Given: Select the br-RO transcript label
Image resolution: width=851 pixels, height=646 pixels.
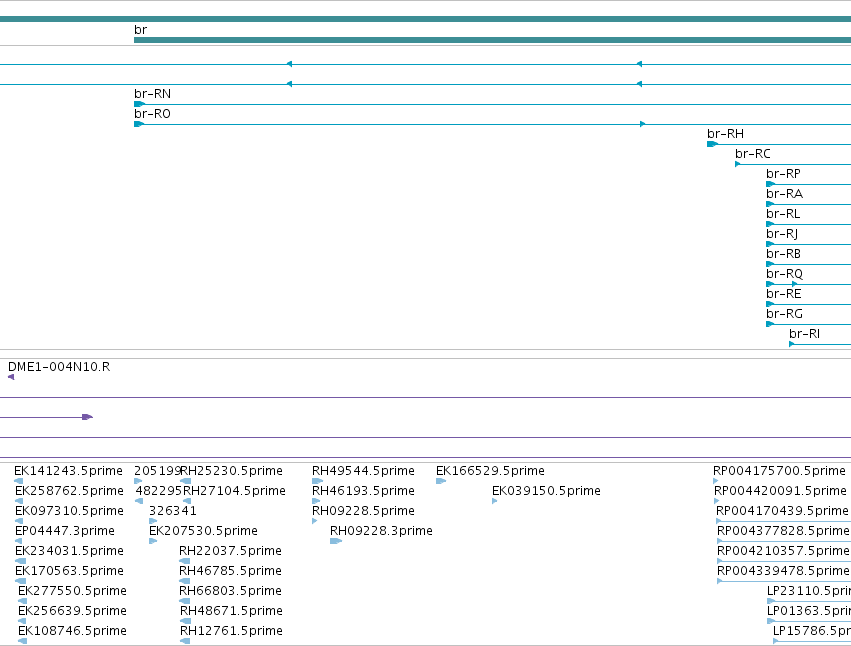Looking at the screenshot, I should (x=153, y=114).
